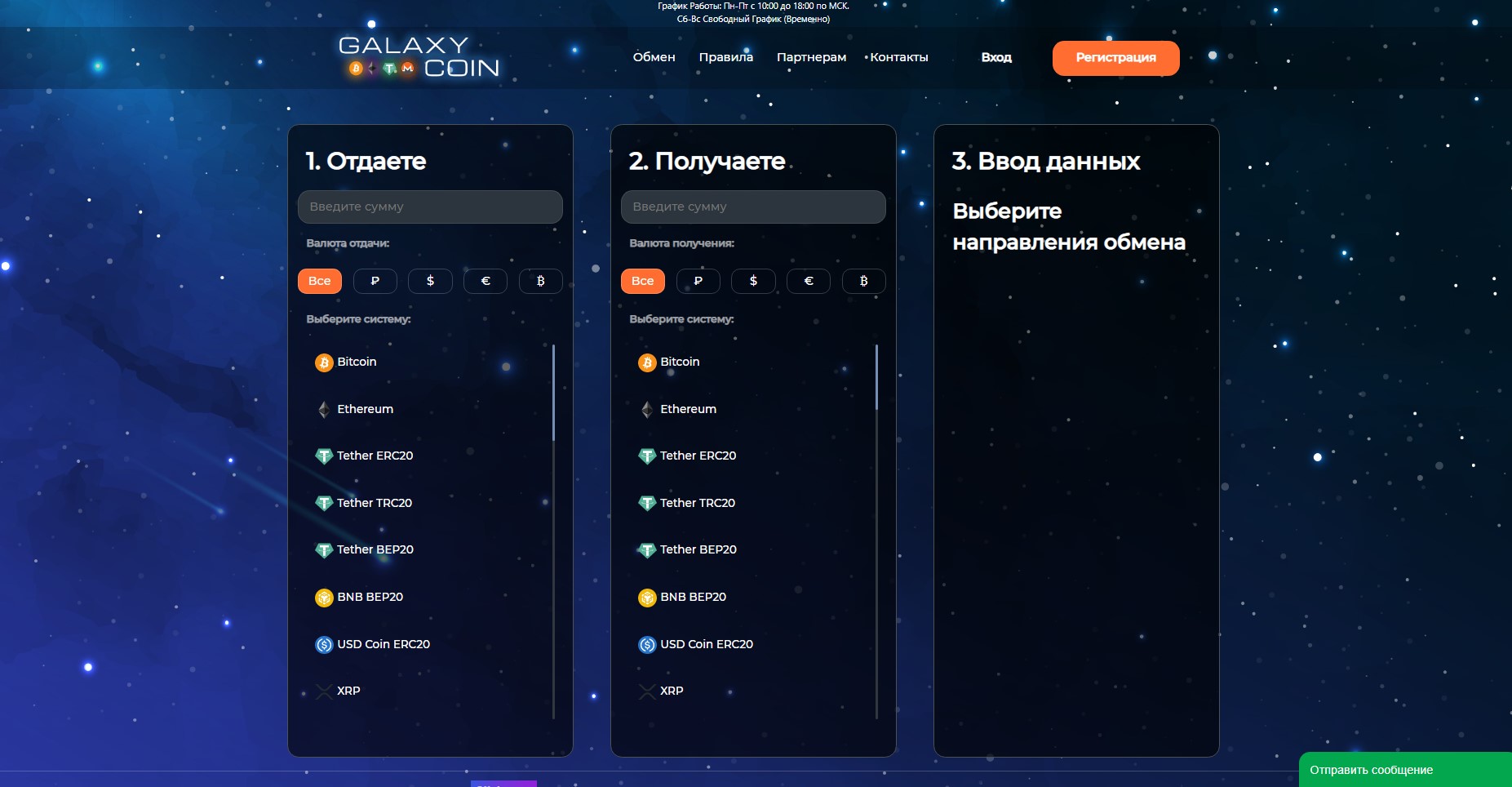
Task: Open Отправить сообщение chat widget
Action: pyautogui.click(x=1405, y=770)
